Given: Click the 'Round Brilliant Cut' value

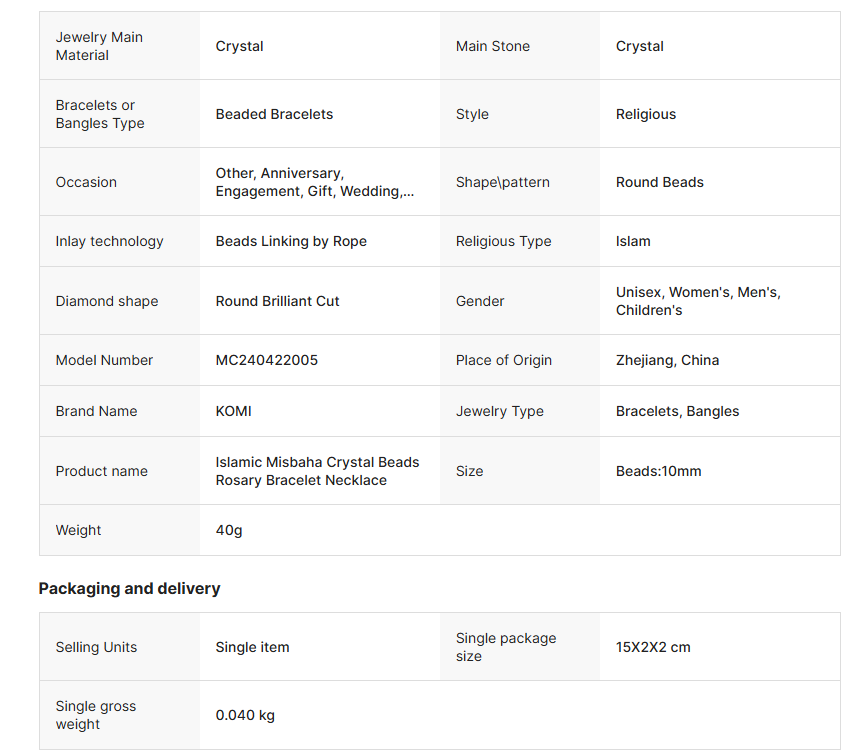Looking at the screenshot, I should tap(277, 301).
